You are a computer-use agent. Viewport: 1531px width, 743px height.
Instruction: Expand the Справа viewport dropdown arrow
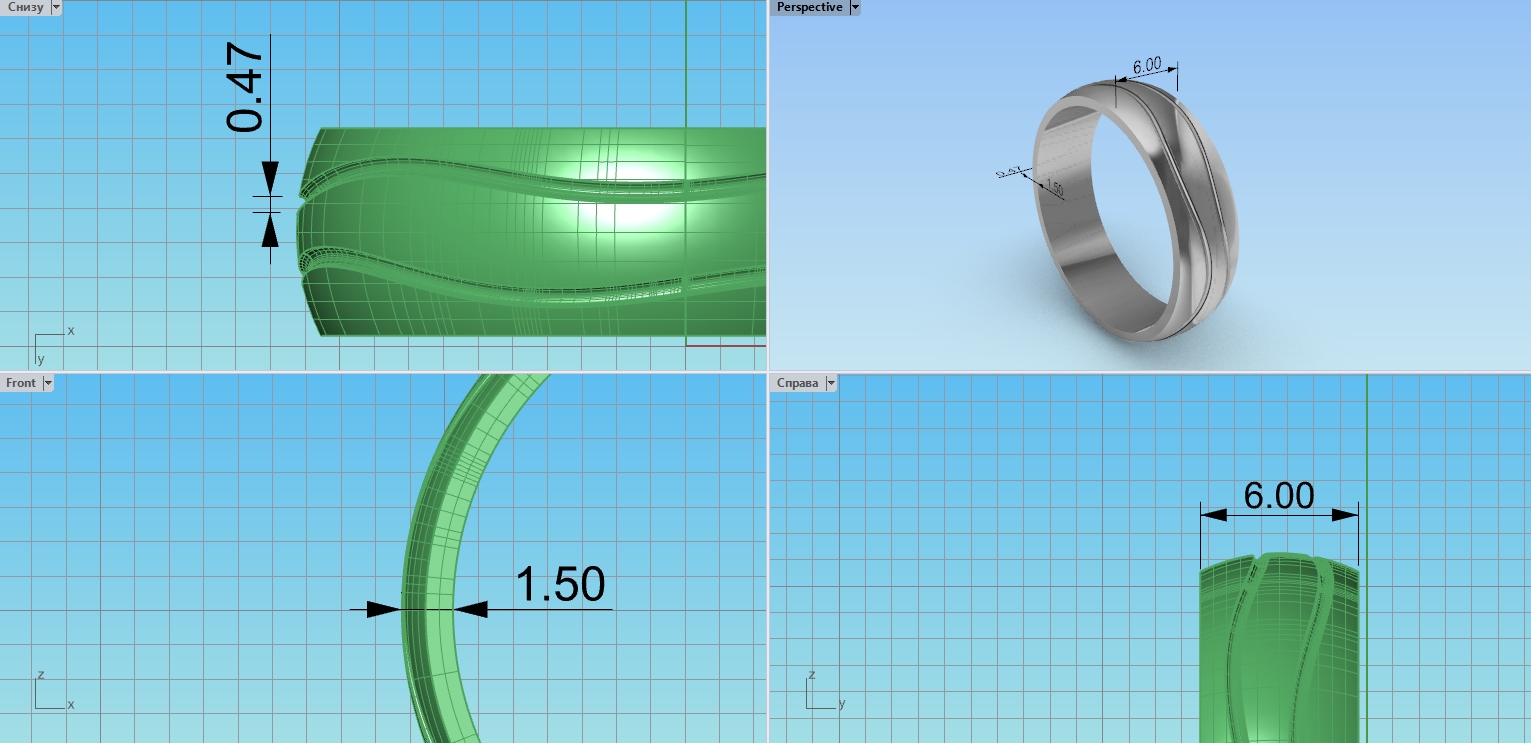click(830, 383)
